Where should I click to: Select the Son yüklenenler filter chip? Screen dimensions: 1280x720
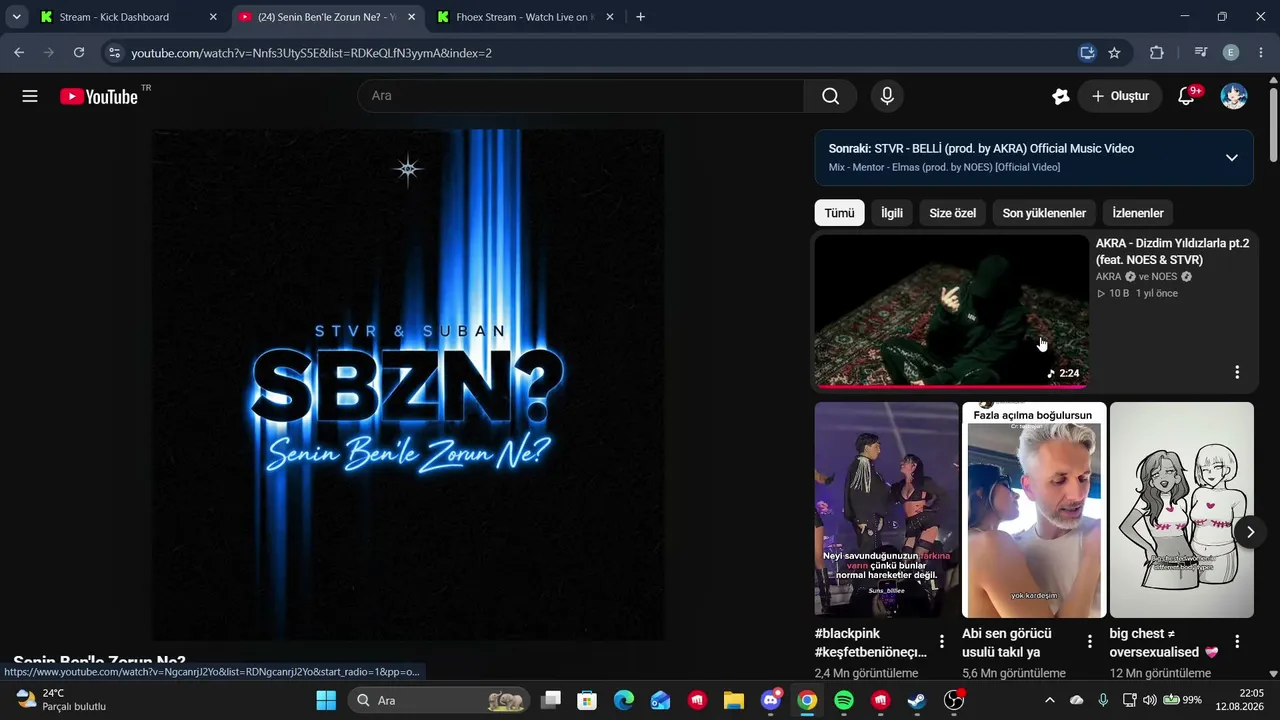(x=1044, y=213)
